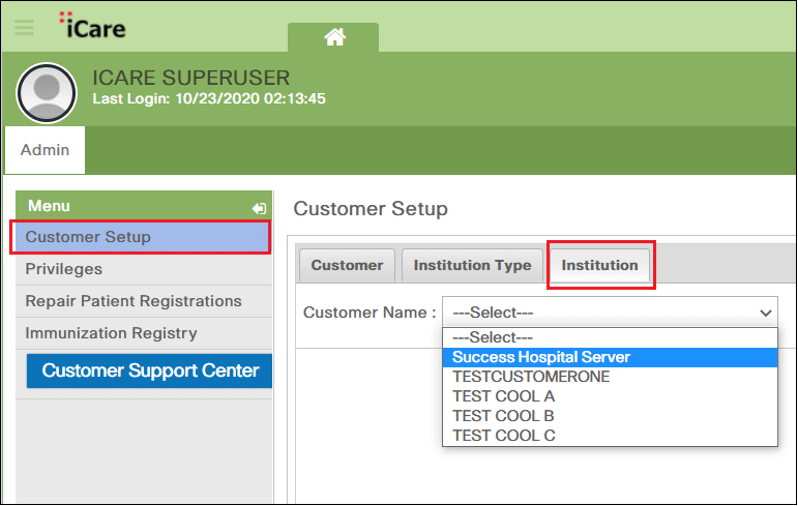
Task: Click the user profile avatar
Action: [x=46, y=93]
